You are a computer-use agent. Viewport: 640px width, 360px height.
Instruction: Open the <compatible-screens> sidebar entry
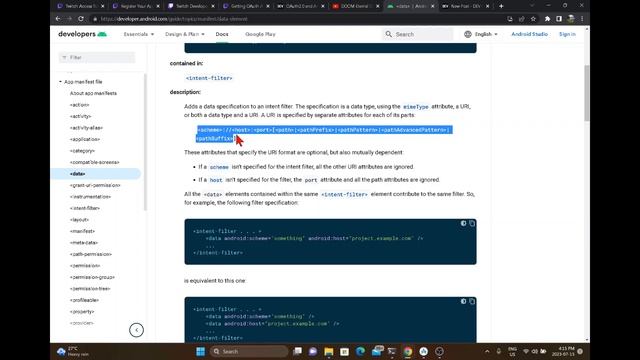point(94,162)
